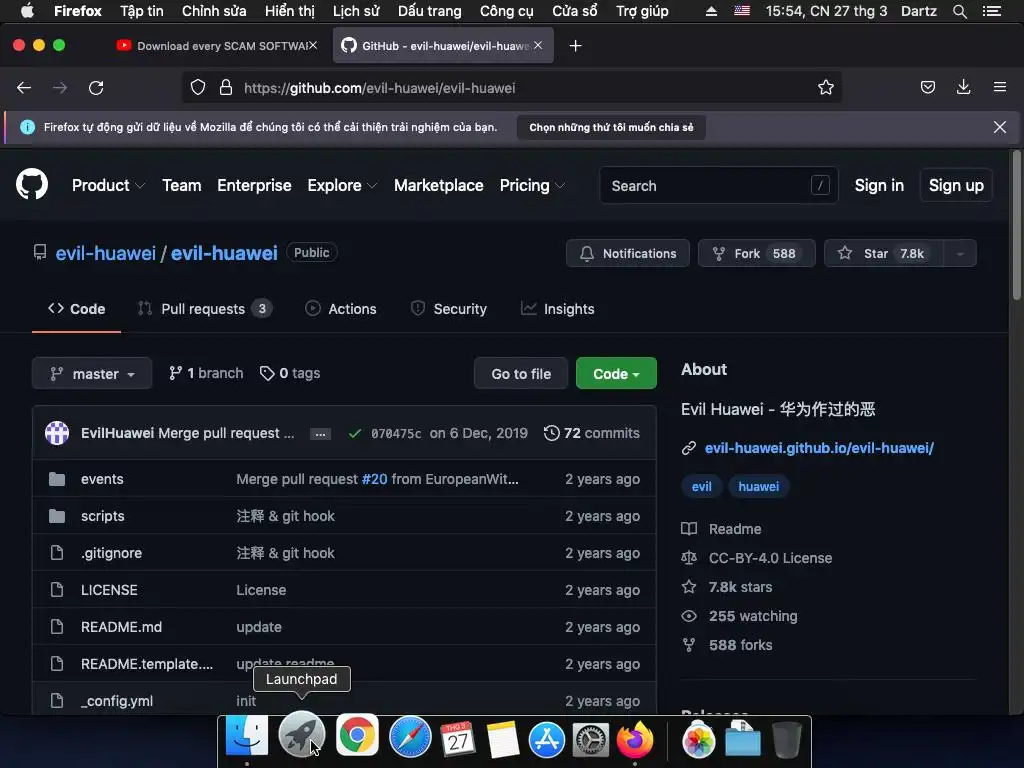Open a new tab with plus icon

click(x=575, y=46)
